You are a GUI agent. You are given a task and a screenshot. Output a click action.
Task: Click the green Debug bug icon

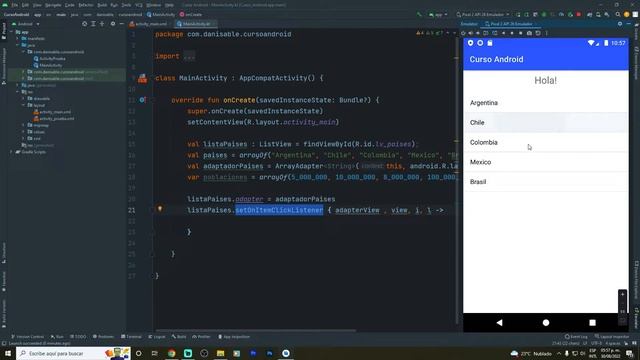pyautogui.click(x=544, y=14)
